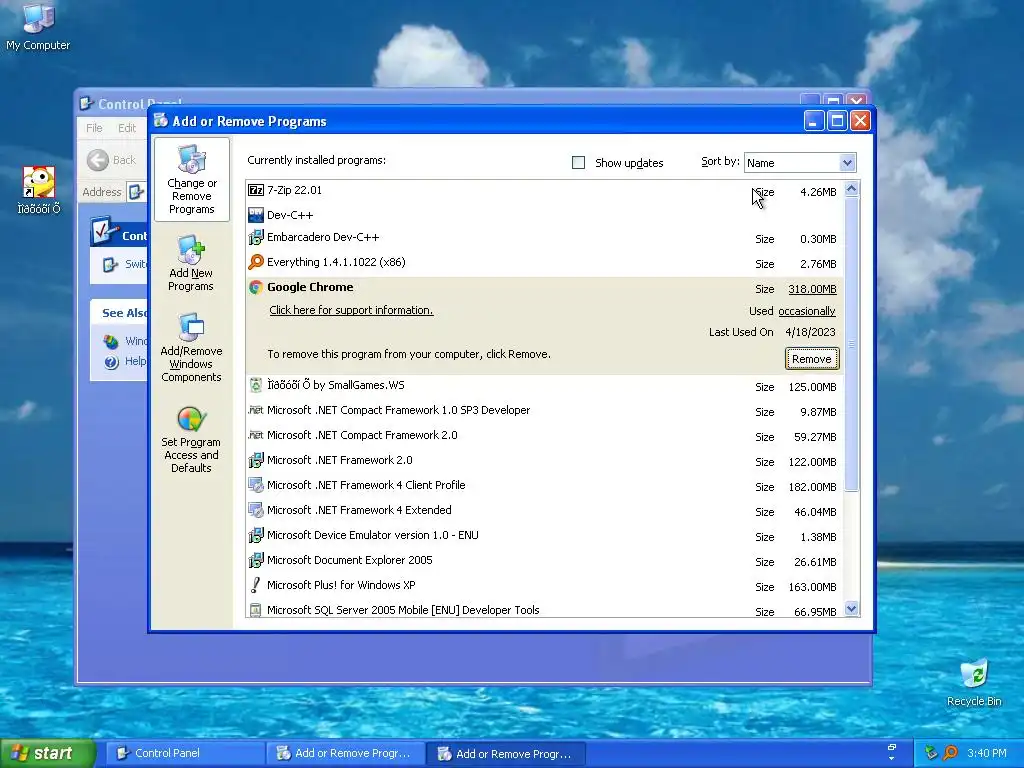Open the Sort by Name dropdown
Viewport: 1024px width, 768px height.
[847, 163]
